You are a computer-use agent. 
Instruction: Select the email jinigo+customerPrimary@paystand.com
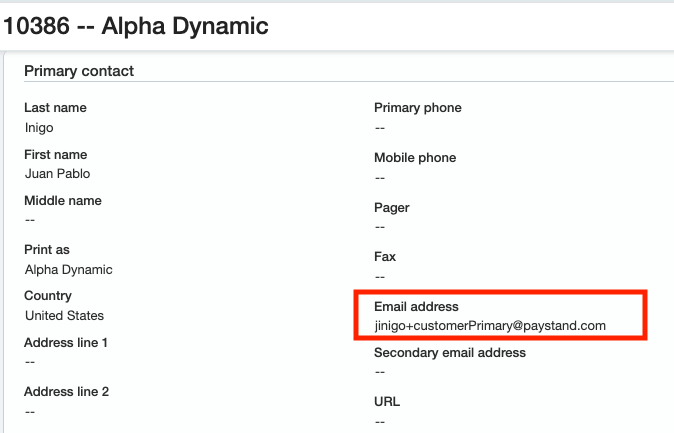coord(490,326)
